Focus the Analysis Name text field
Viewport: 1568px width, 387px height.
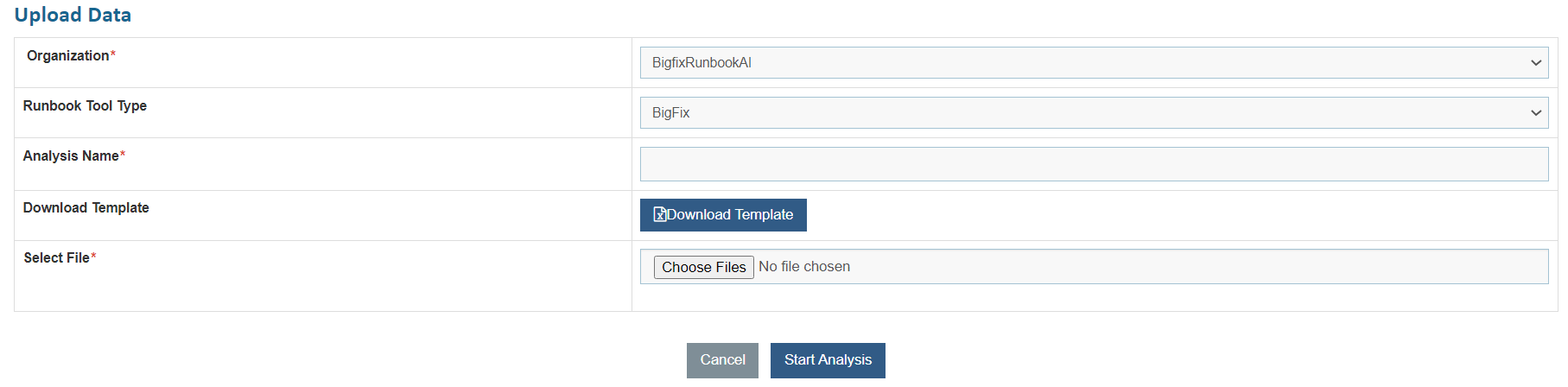point(1094,164)
